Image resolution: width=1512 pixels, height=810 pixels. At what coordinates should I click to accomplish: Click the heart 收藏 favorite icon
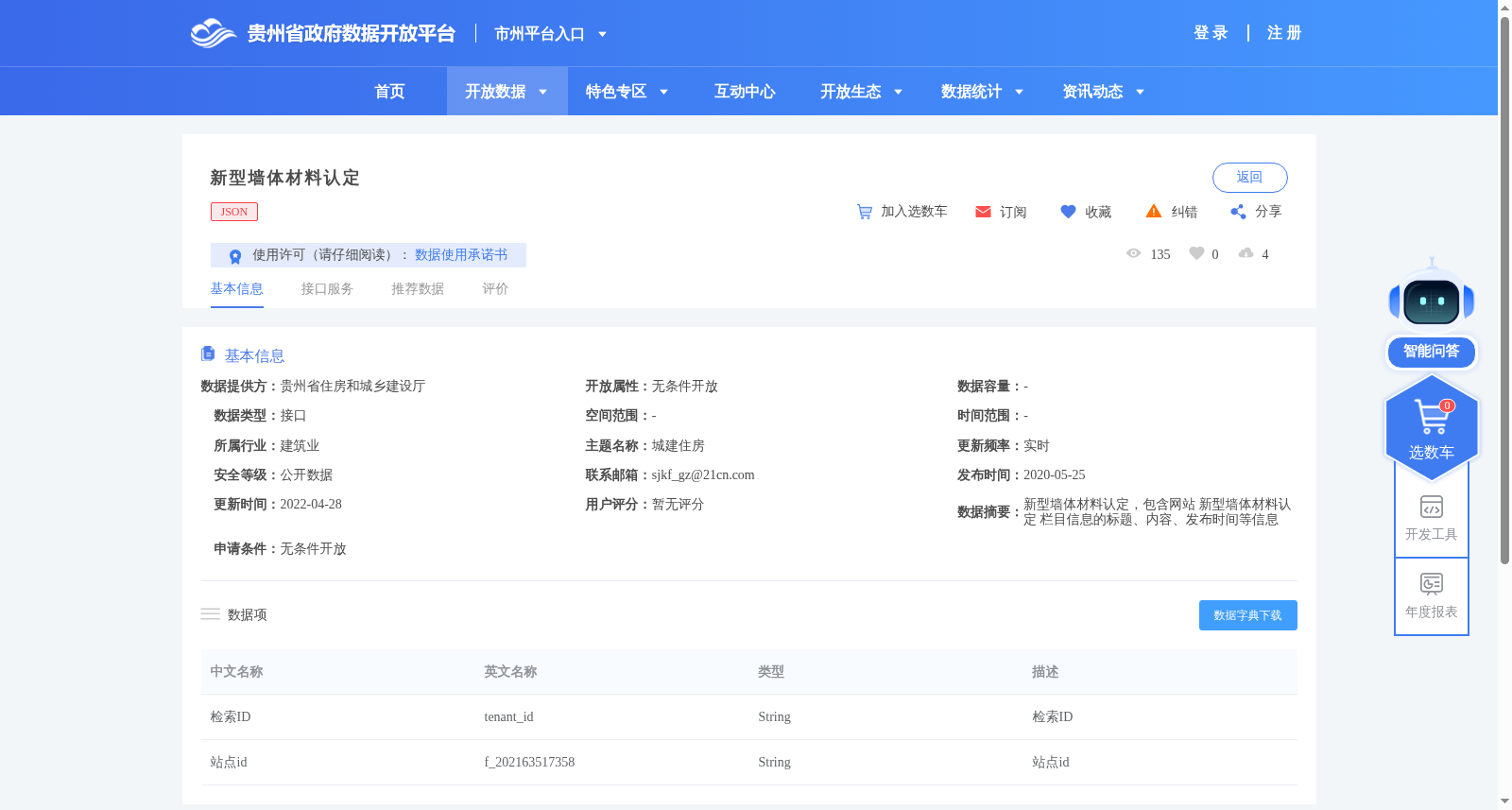click(x=1068, y=212)
